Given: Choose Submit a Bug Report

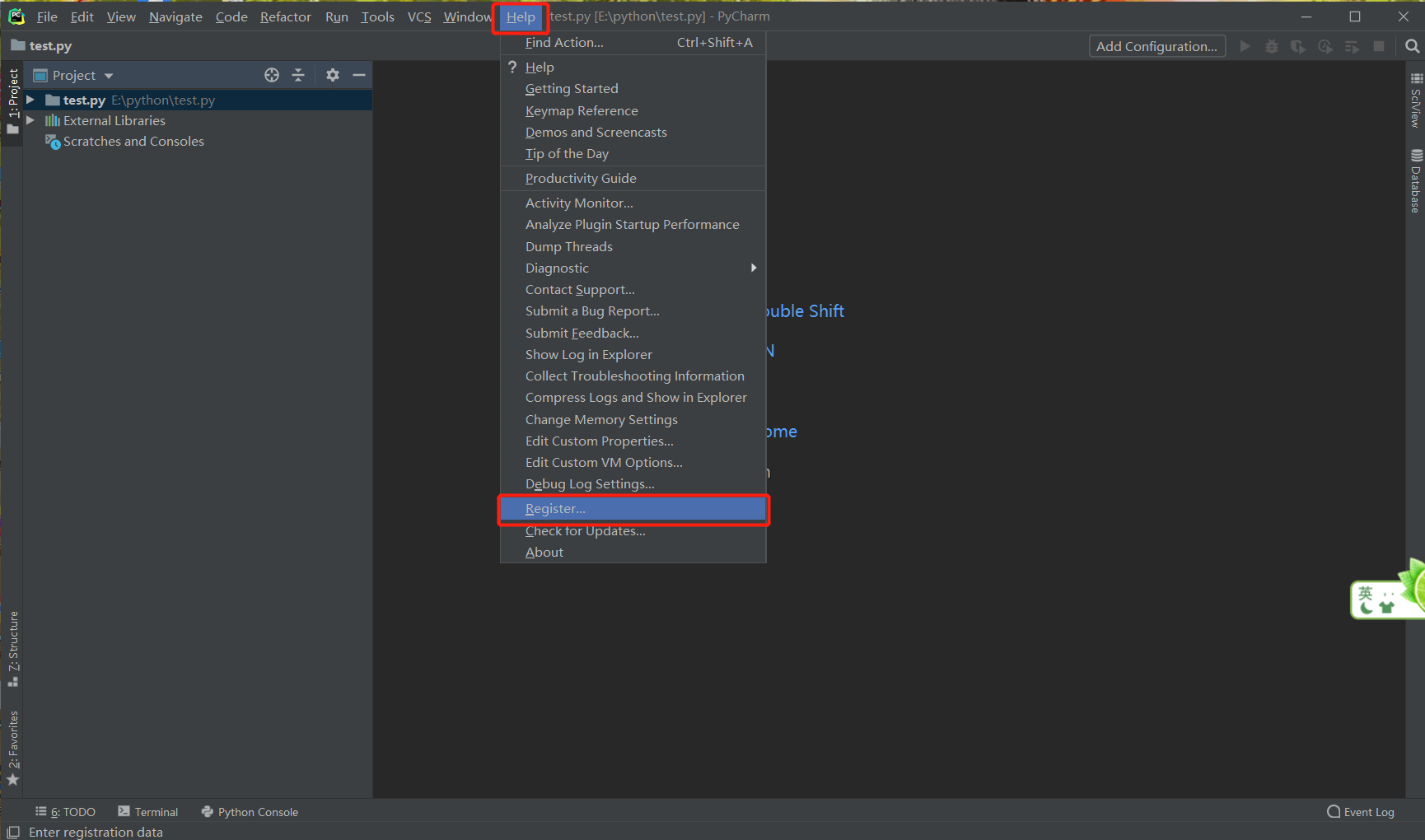Looking at the screenshot, I should click(x=633, y=310).
